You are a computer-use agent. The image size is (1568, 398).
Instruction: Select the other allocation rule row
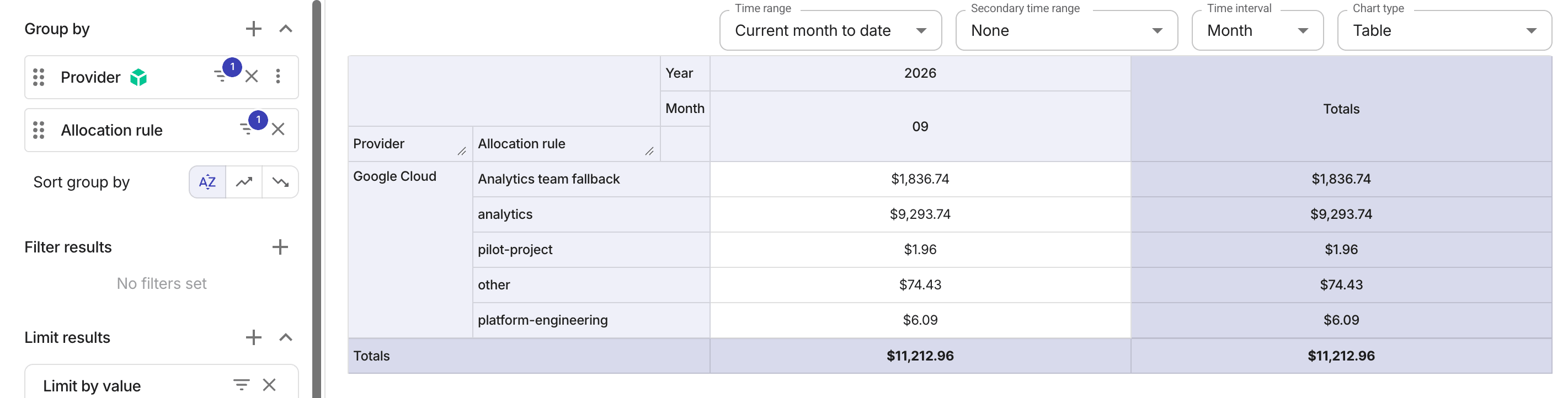[x=591, y=285]
